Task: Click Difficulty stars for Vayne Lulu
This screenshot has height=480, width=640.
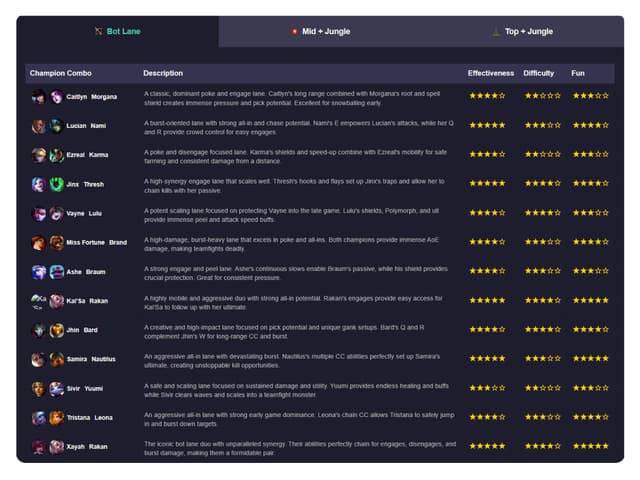Action: click(x=543, y=213)
